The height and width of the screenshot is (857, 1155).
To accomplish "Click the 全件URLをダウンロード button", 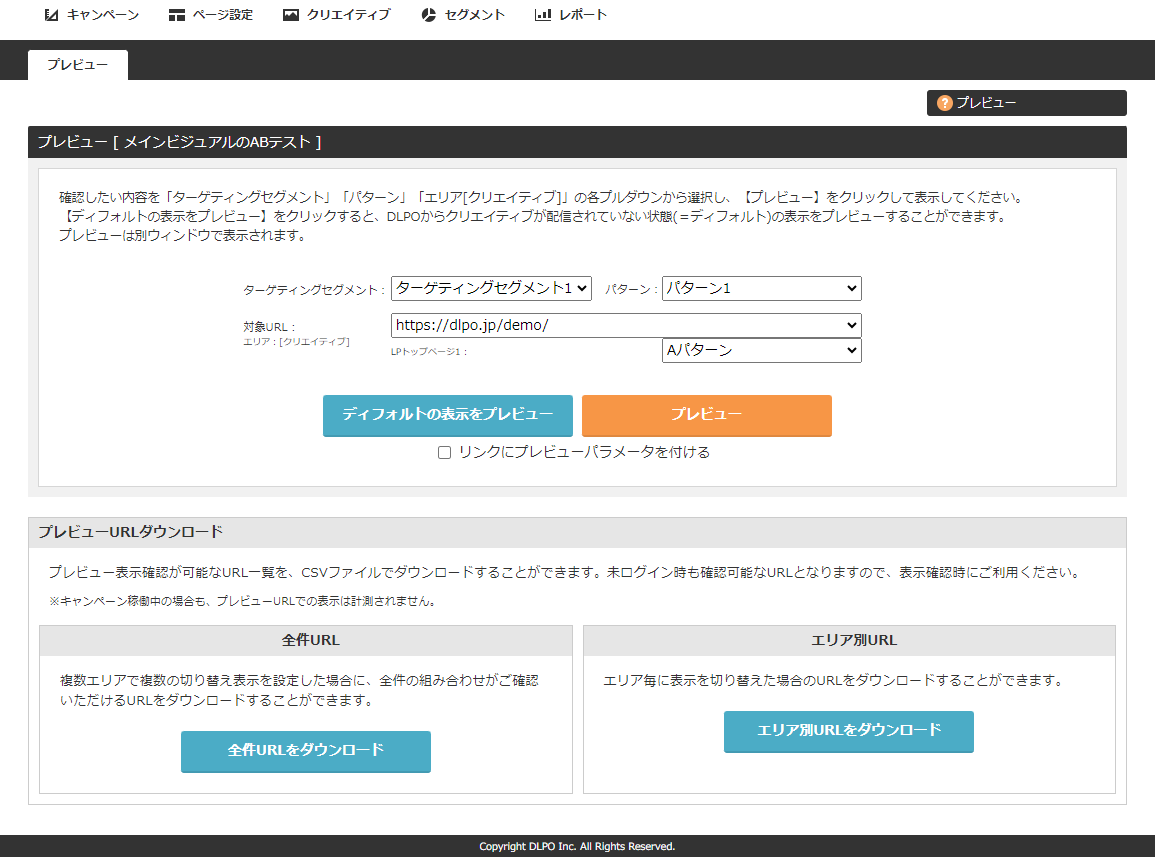I will pos(305,751).
